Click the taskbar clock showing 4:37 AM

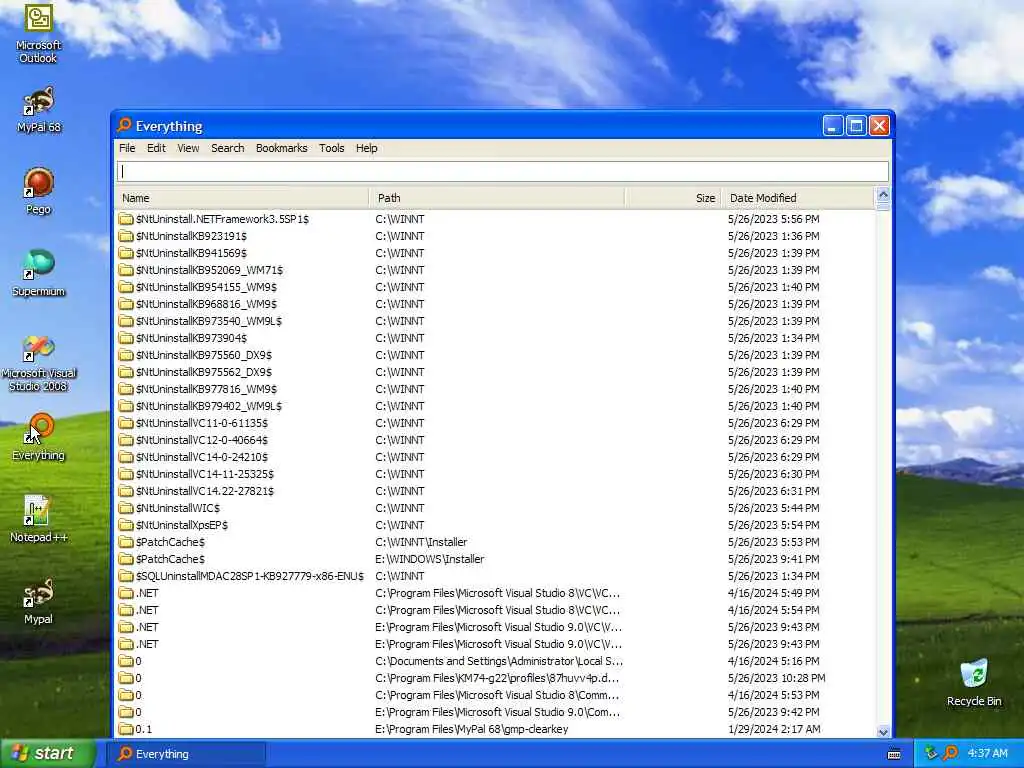(x=987, y=754)
